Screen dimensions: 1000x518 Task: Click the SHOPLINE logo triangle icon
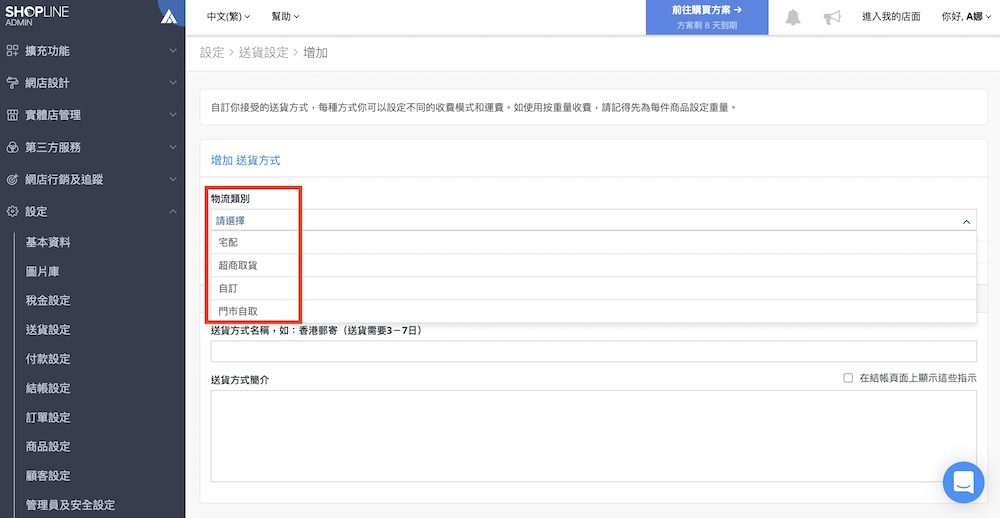coord(169,16)
